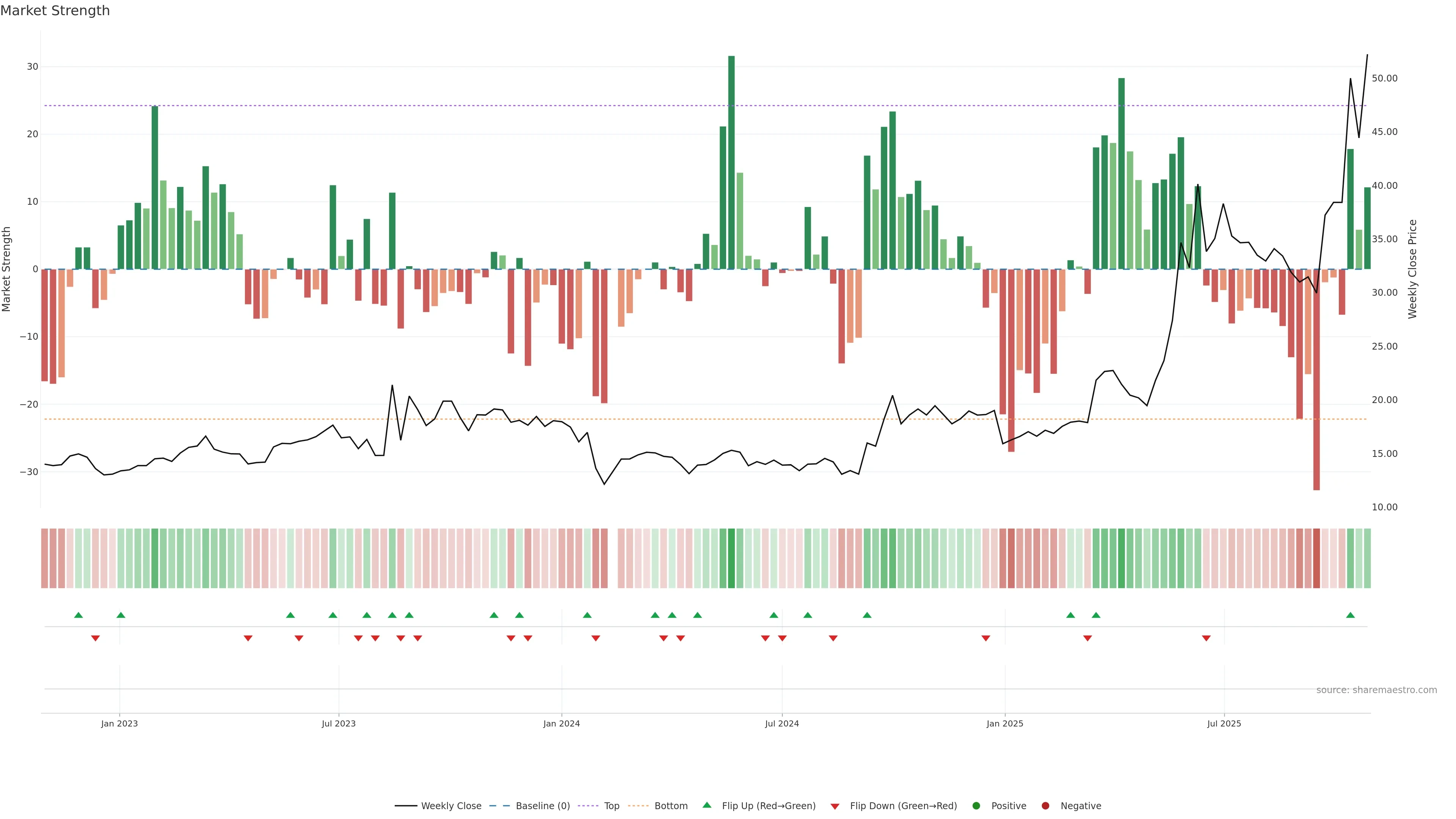Image resolution: width=1456 pixels, height=819 pixels.
Task: Select the leftmost green flip-up triangle marker
Action: point(78,615)
